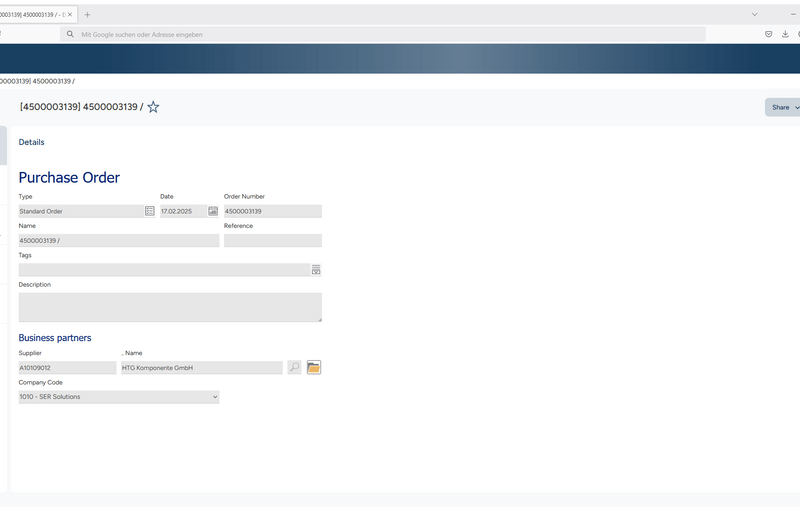Open the Type selection list icon

tap(150, 211)
